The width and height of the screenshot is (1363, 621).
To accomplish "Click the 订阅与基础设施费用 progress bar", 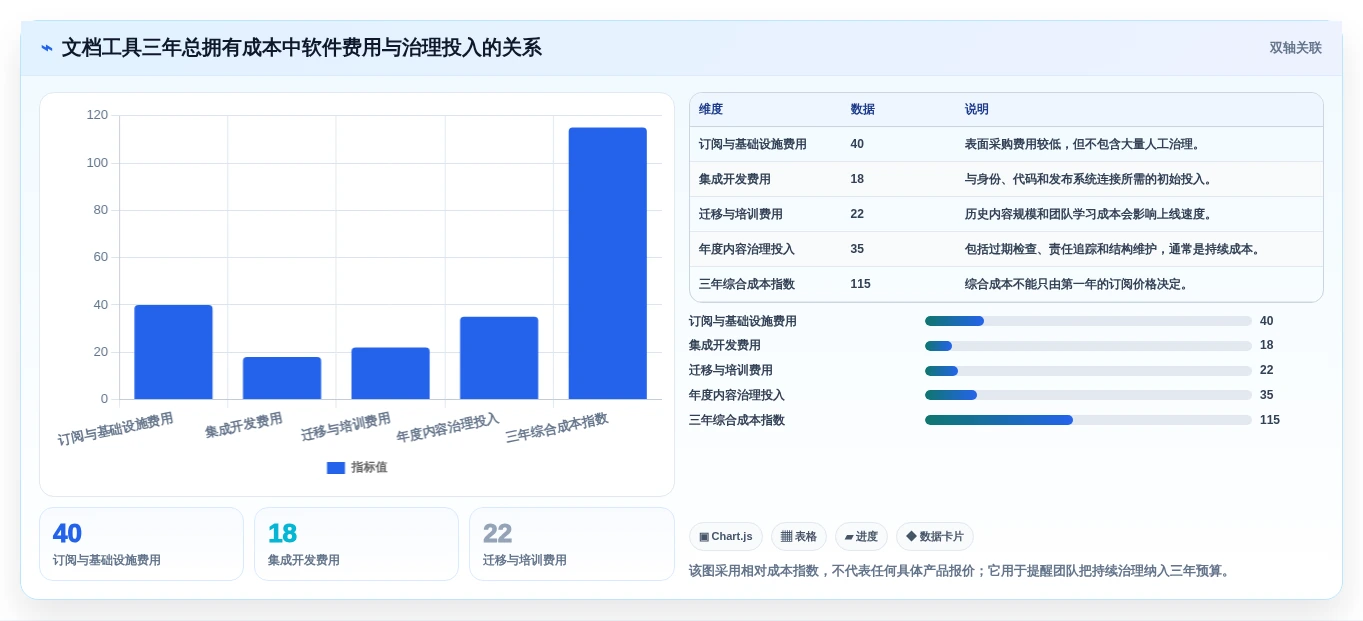I will pos(1088,321).
